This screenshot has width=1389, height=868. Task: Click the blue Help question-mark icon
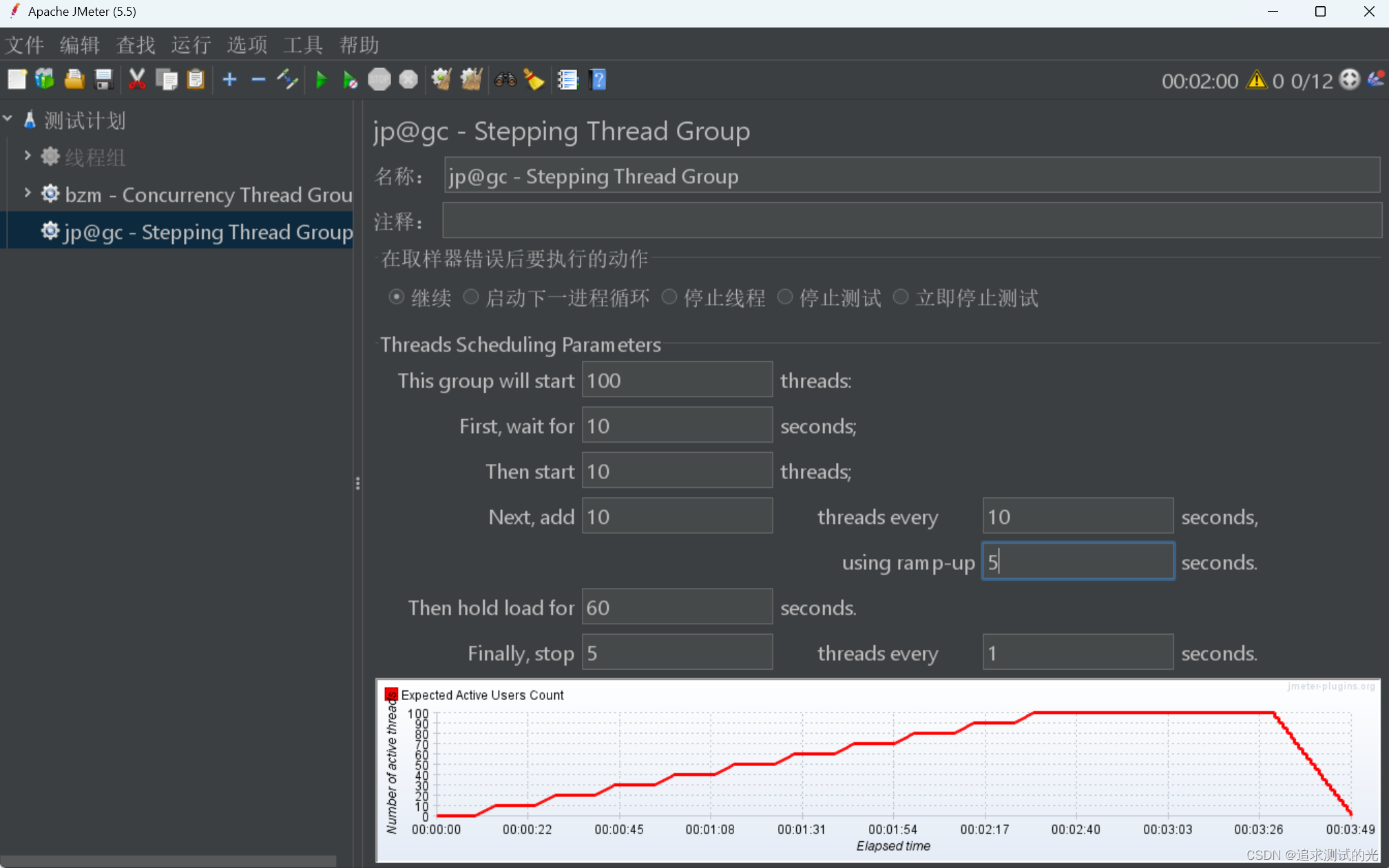click(x=598, y=80)
